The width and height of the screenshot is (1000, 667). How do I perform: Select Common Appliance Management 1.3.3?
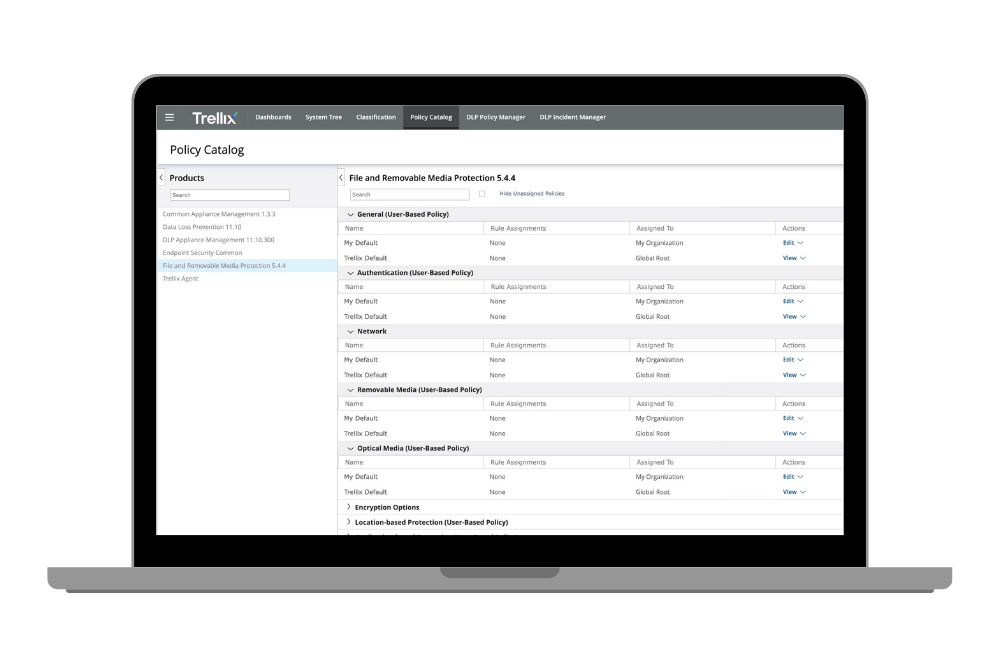(219, 214)
